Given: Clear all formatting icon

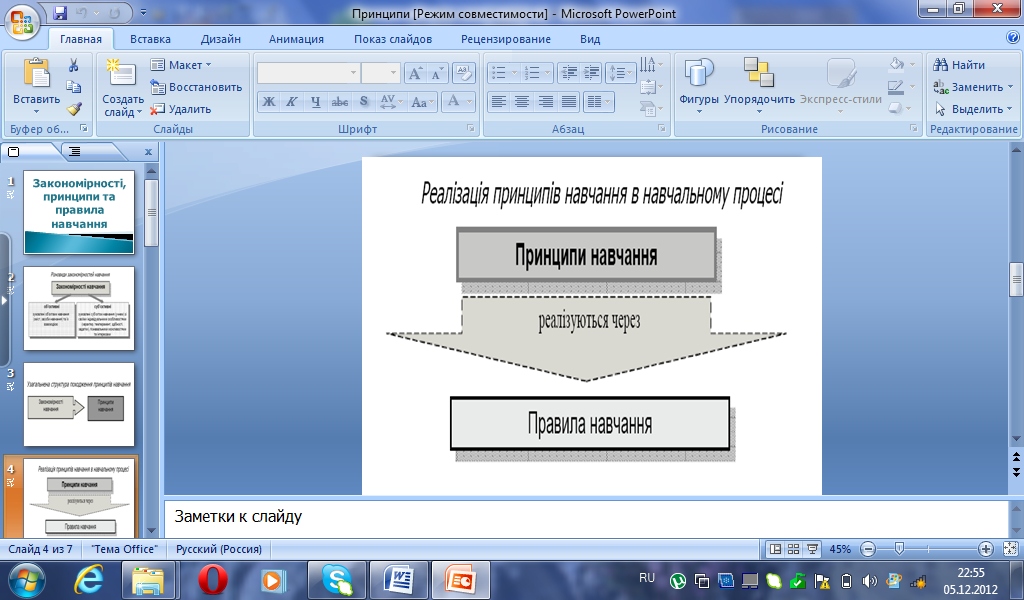Looking at the screenshot, I should [463, 73].
